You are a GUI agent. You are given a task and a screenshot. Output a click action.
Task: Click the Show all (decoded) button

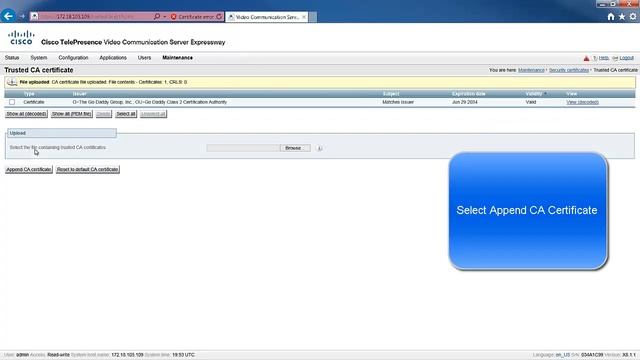tap(26, 114)
